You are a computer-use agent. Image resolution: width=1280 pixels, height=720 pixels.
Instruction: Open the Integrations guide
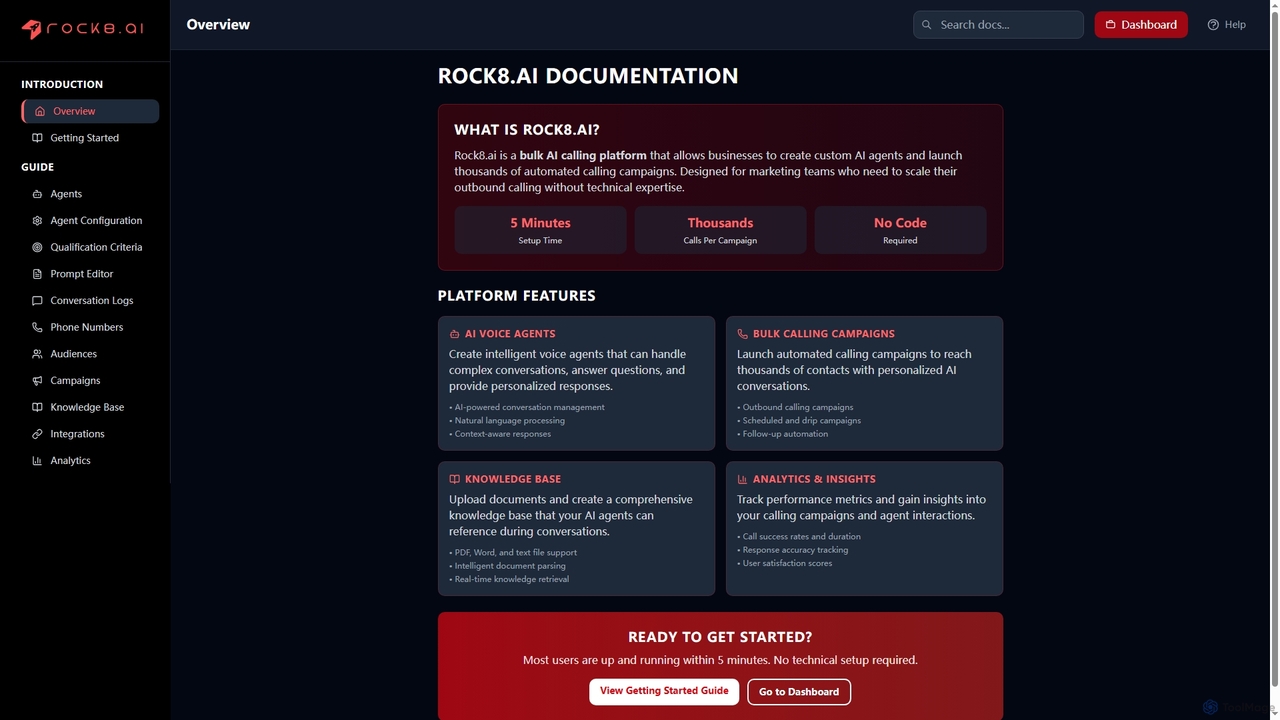coord(90,434)
